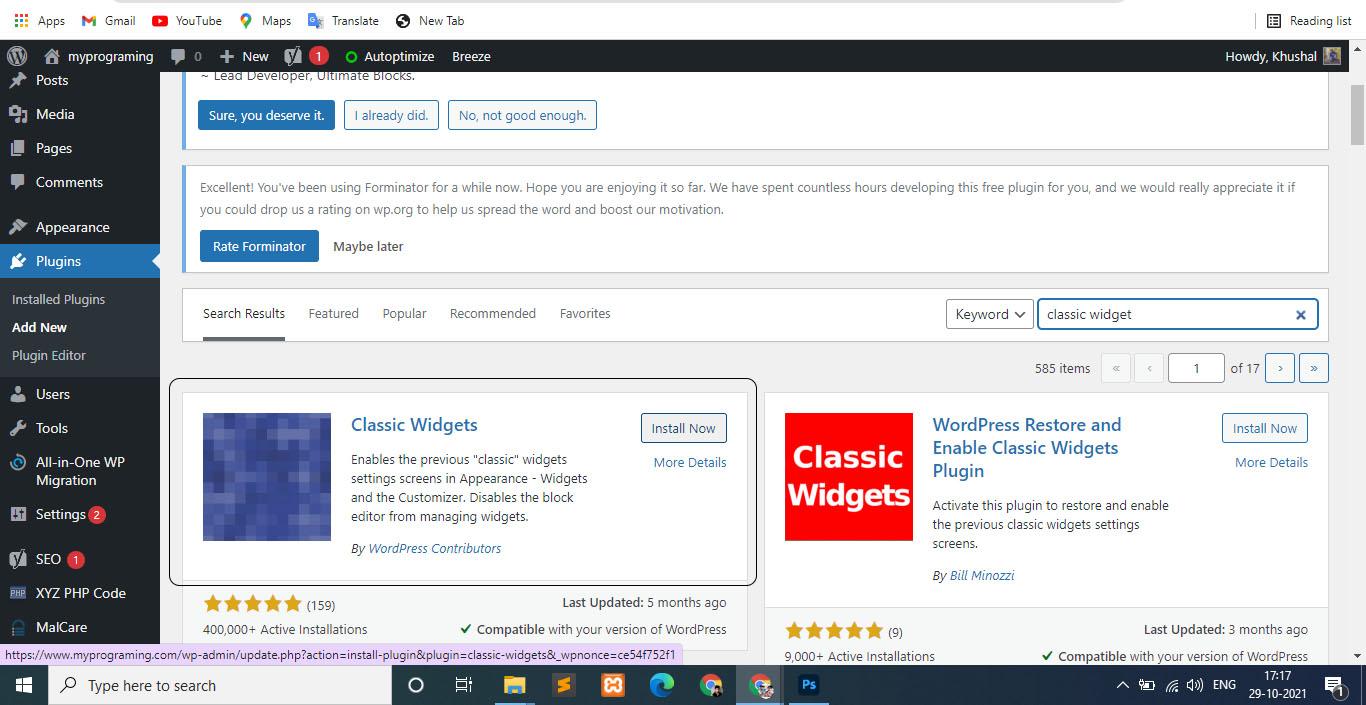Go to the next page of plugin results
This screenshot has width=1366, height=705.
1280,367
